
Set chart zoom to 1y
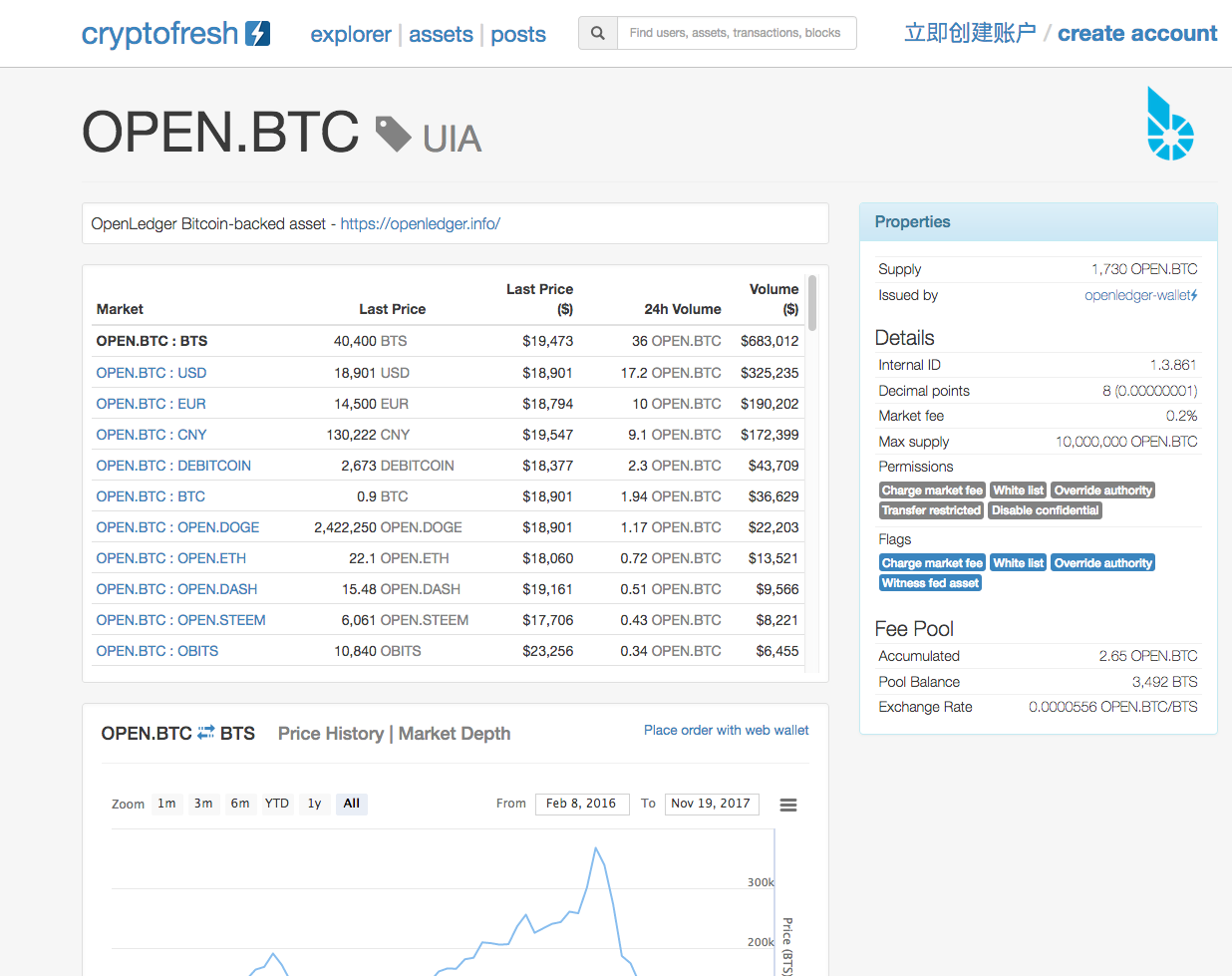(x=314, y=804)
